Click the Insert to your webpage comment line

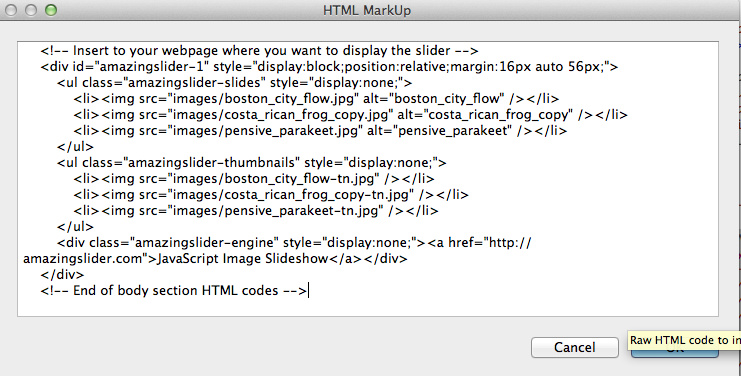click(259, 51)
